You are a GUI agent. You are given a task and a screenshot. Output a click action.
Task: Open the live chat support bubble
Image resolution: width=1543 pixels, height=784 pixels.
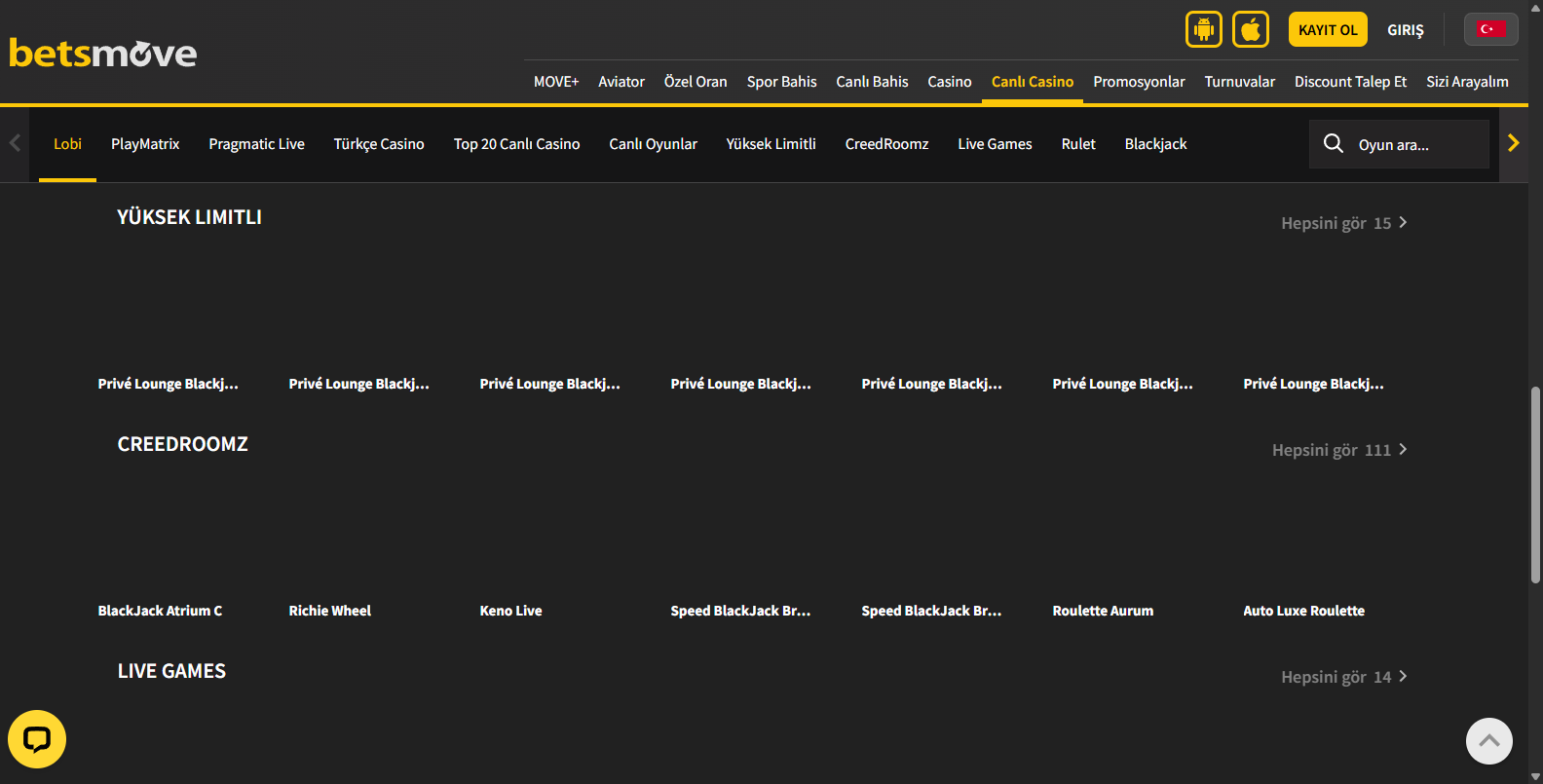pyautogui.click(x=37, y=739)
